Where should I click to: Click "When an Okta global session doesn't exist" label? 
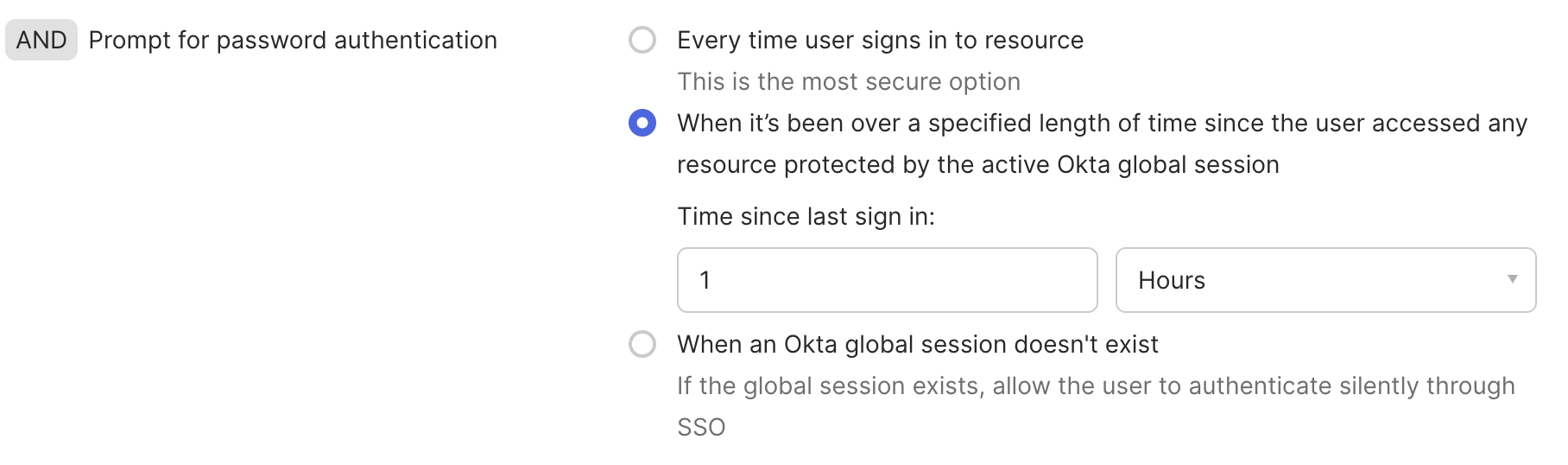coord(917,344)
